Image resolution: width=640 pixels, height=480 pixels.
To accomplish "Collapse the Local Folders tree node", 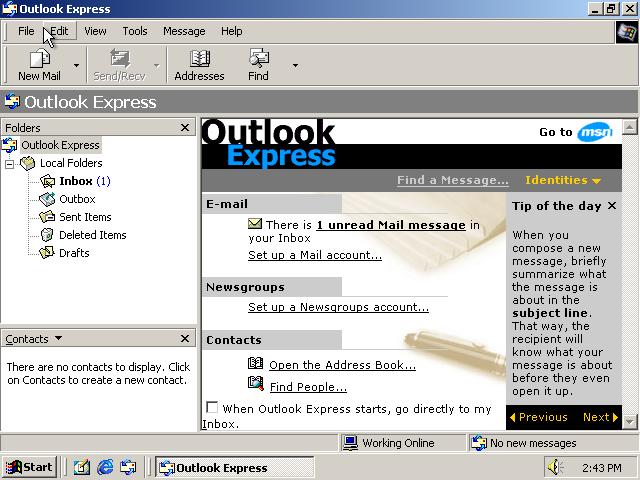I will point(9,164).
